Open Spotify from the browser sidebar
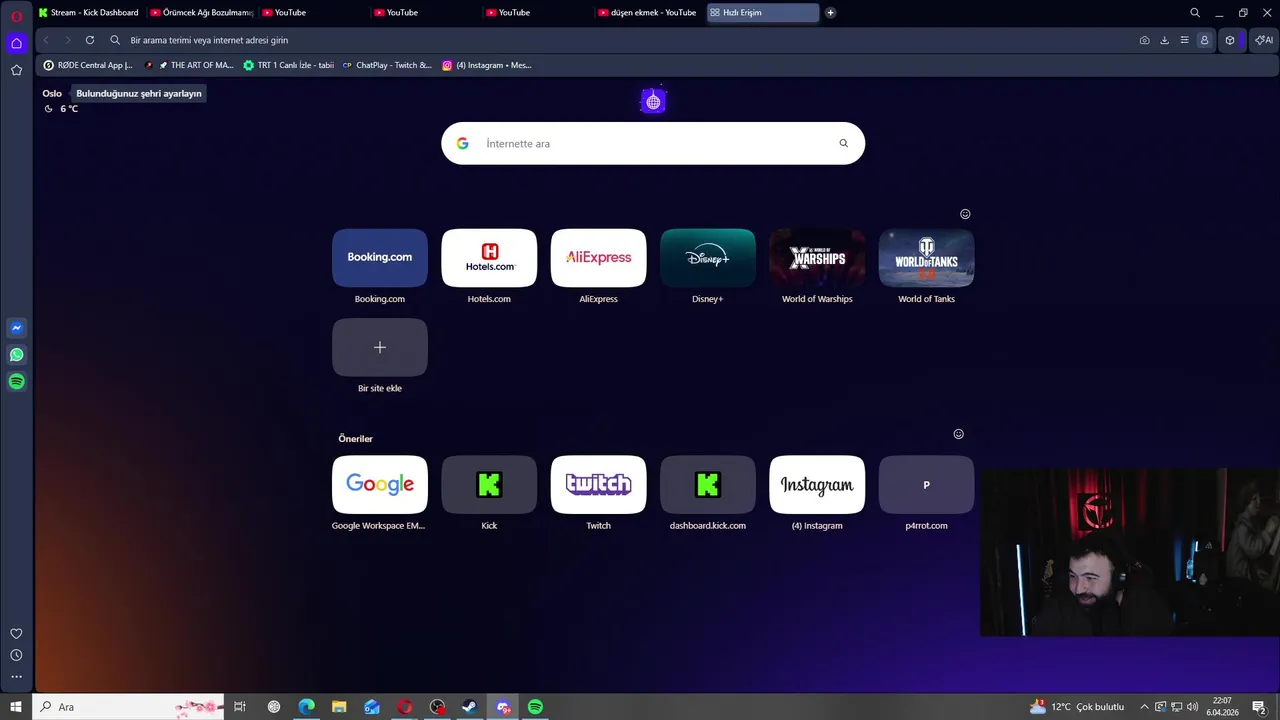 [x=16, y=381]
